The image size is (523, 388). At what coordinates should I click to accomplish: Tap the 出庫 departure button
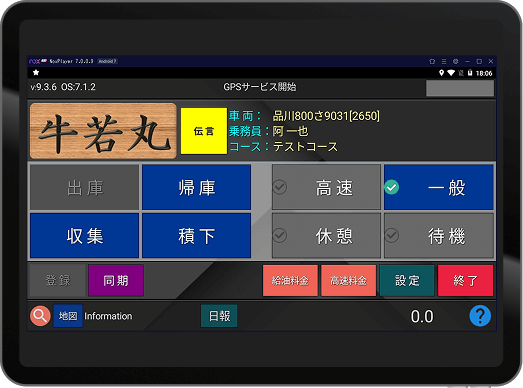click(x=84, y=187)
